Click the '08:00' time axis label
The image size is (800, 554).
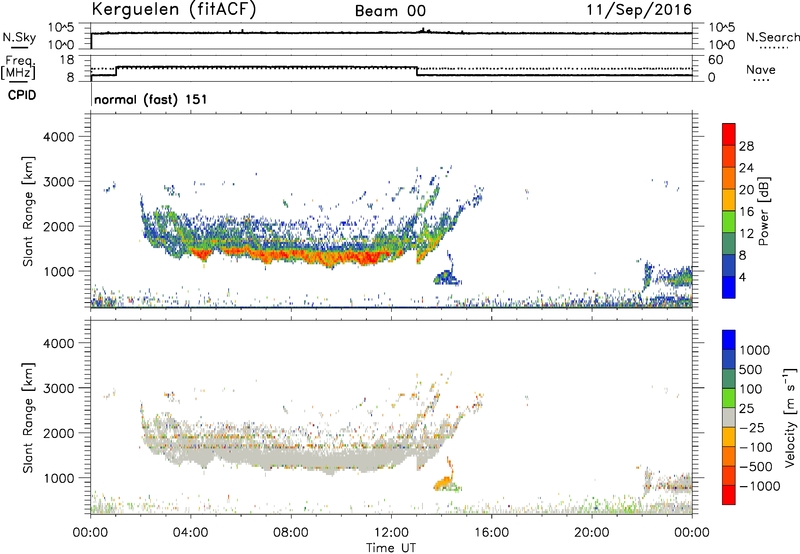point(291,533)
